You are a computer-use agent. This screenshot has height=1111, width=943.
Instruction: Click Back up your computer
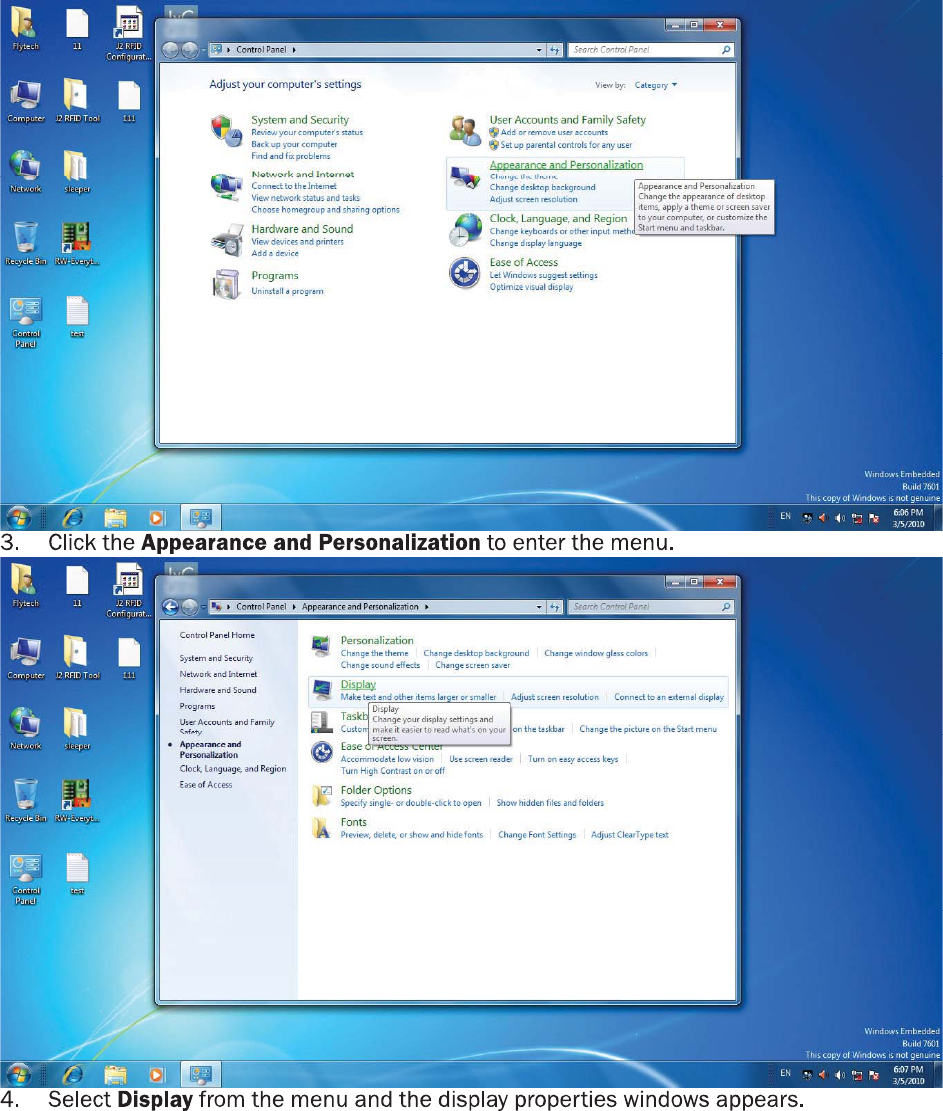(x=294, y=145)
